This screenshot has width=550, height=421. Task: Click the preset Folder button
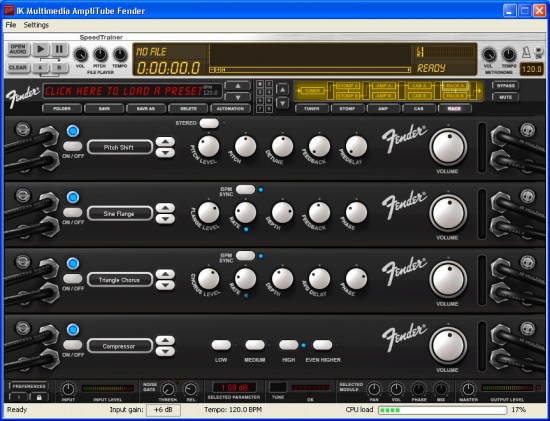pyautogui.click(x=62, y=108)
